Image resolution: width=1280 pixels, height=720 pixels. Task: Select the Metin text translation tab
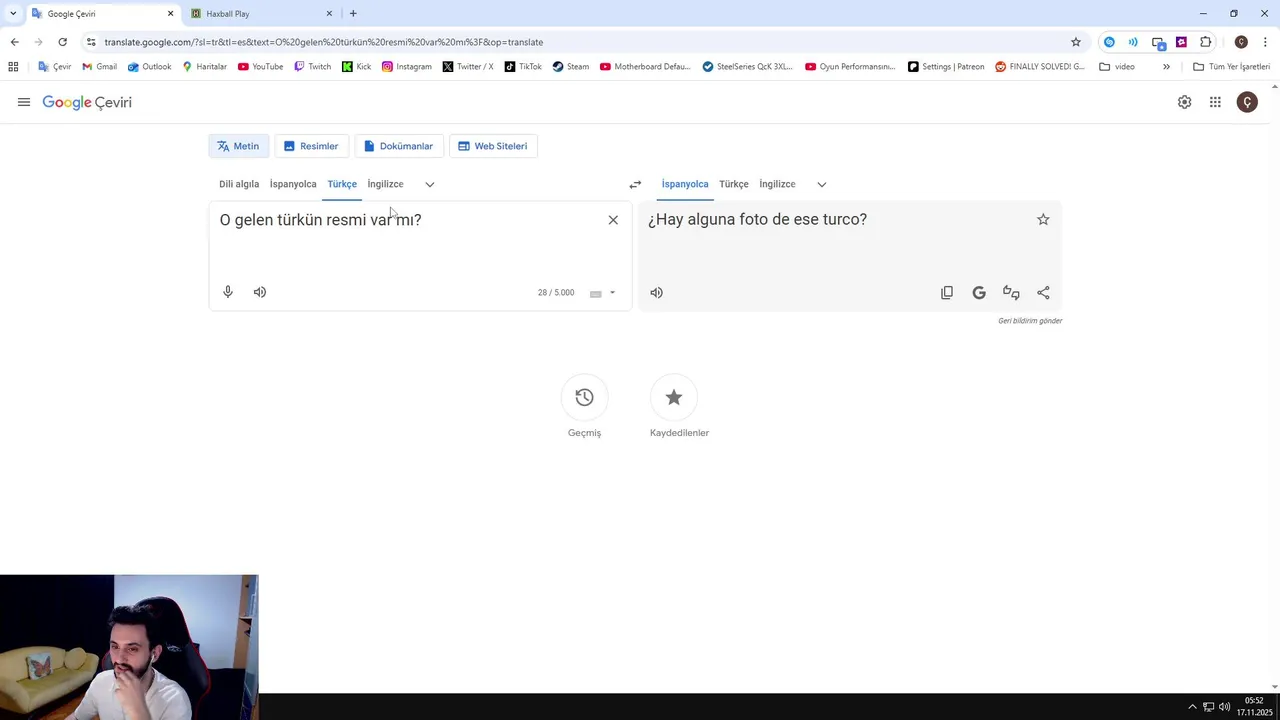238,146
